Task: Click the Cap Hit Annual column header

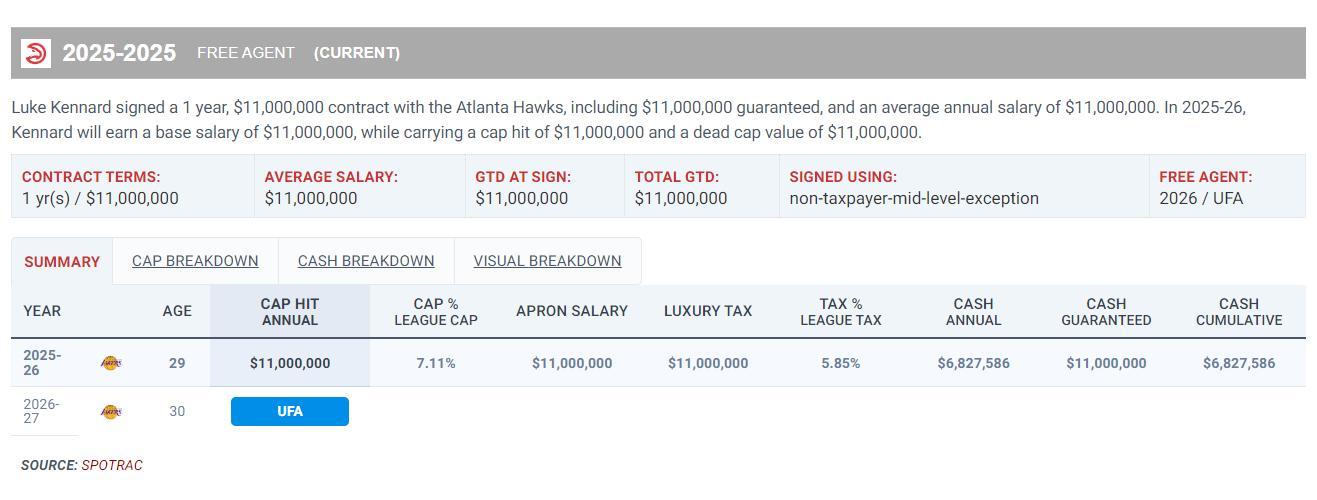Action: pos(290,312)
